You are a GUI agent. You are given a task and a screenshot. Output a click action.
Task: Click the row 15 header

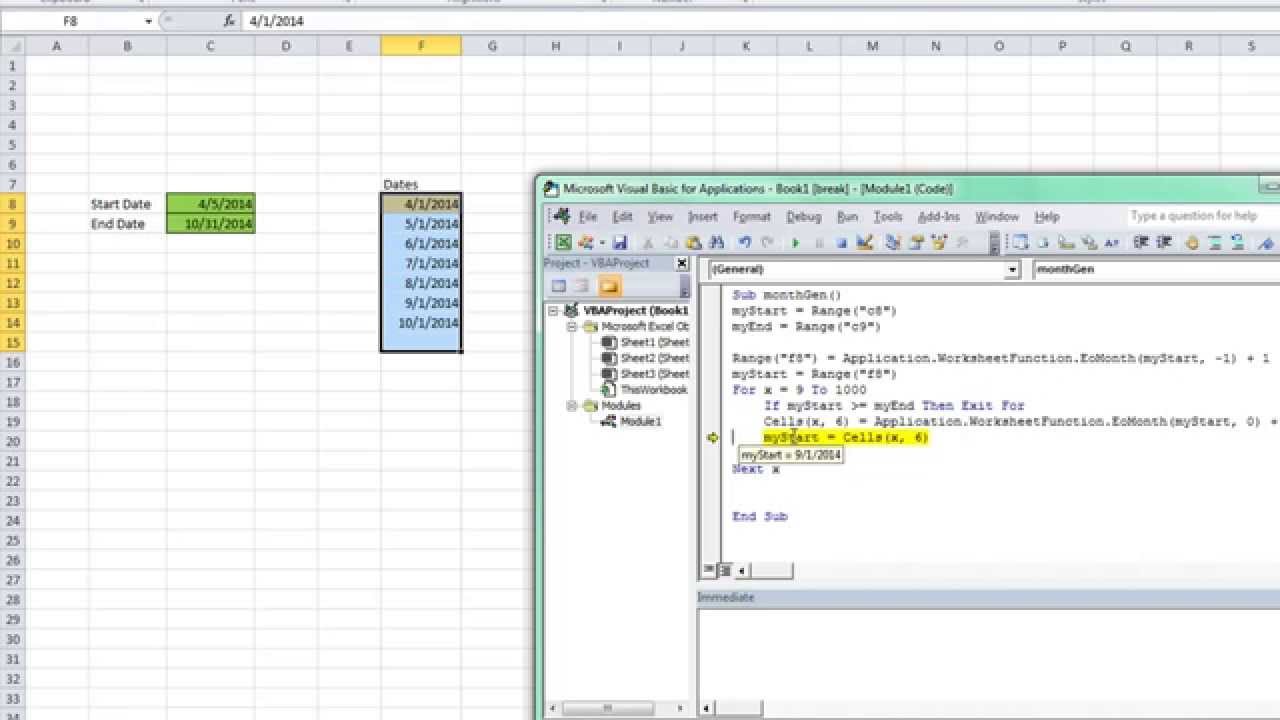13,343
